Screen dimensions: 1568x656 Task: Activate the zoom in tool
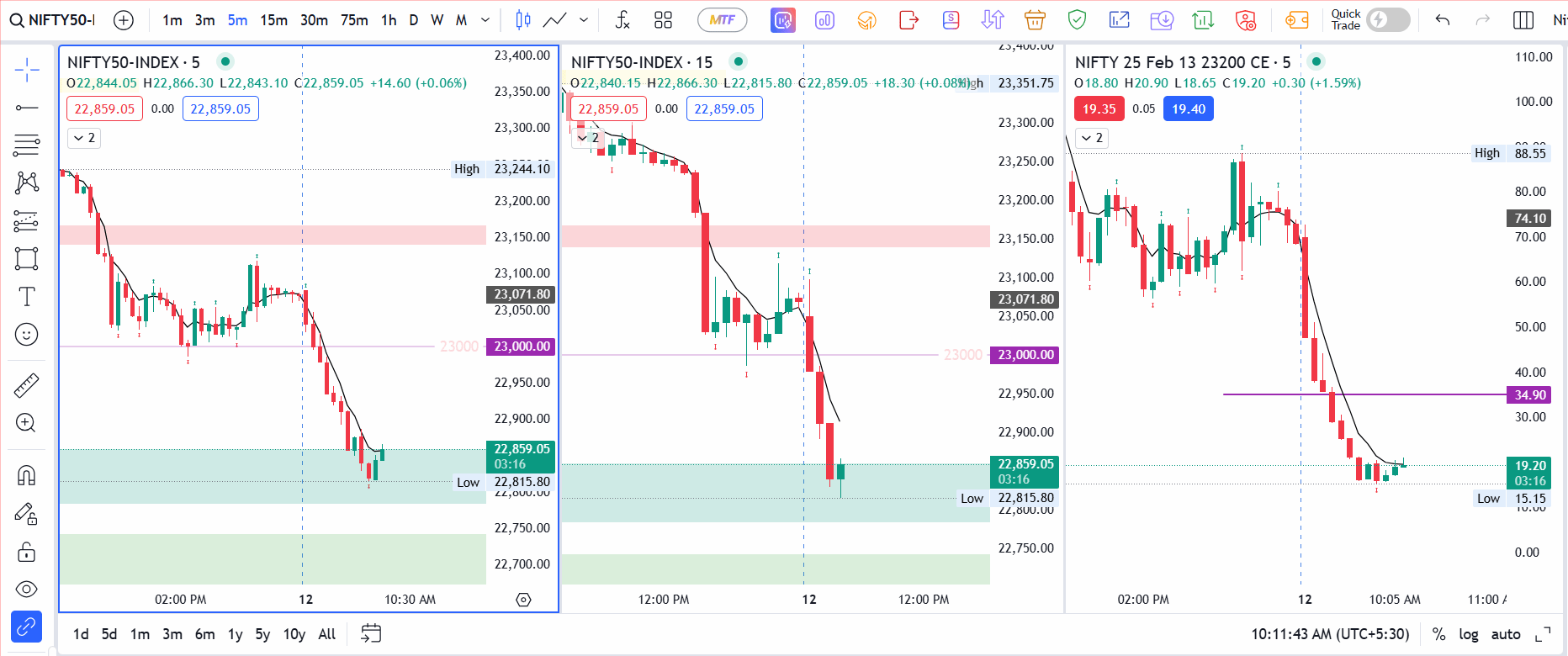pos(26,422)
